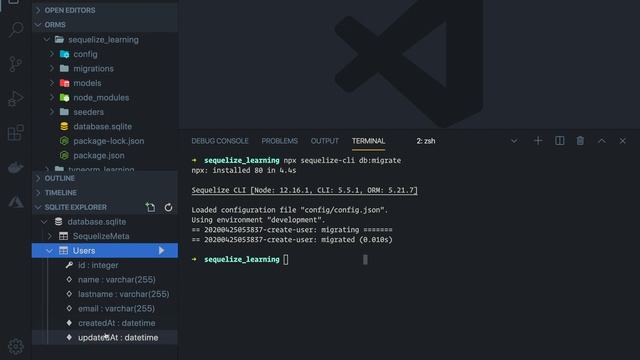Viewport: 640px width, 360px height.
Task: Click the Sequelize CLI version line
Action: tap(304, 190)
